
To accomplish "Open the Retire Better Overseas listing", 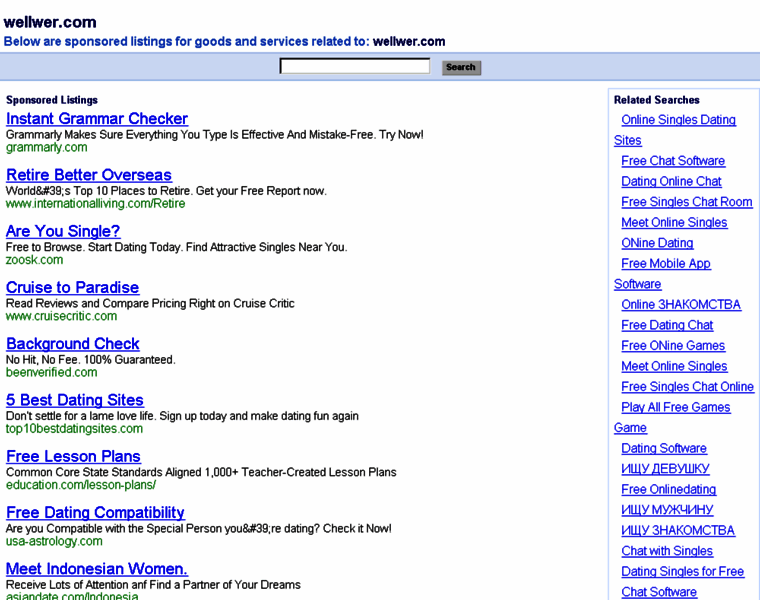I will [x=89, y=175].
